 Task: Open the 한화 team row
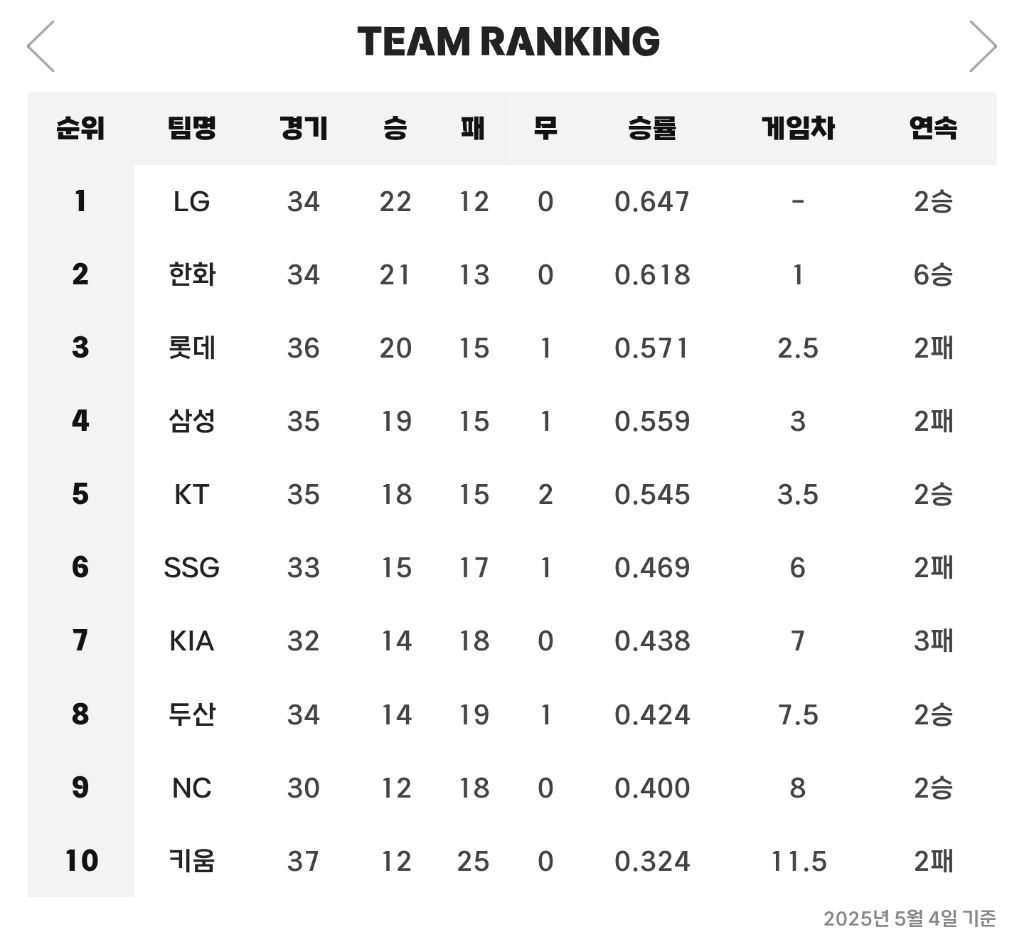[512, 274]
